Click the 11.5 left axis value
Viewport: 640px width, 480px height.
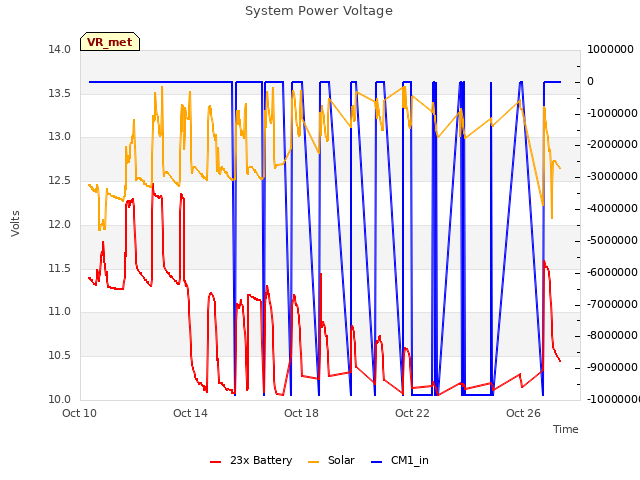click(x=60, y=269)
